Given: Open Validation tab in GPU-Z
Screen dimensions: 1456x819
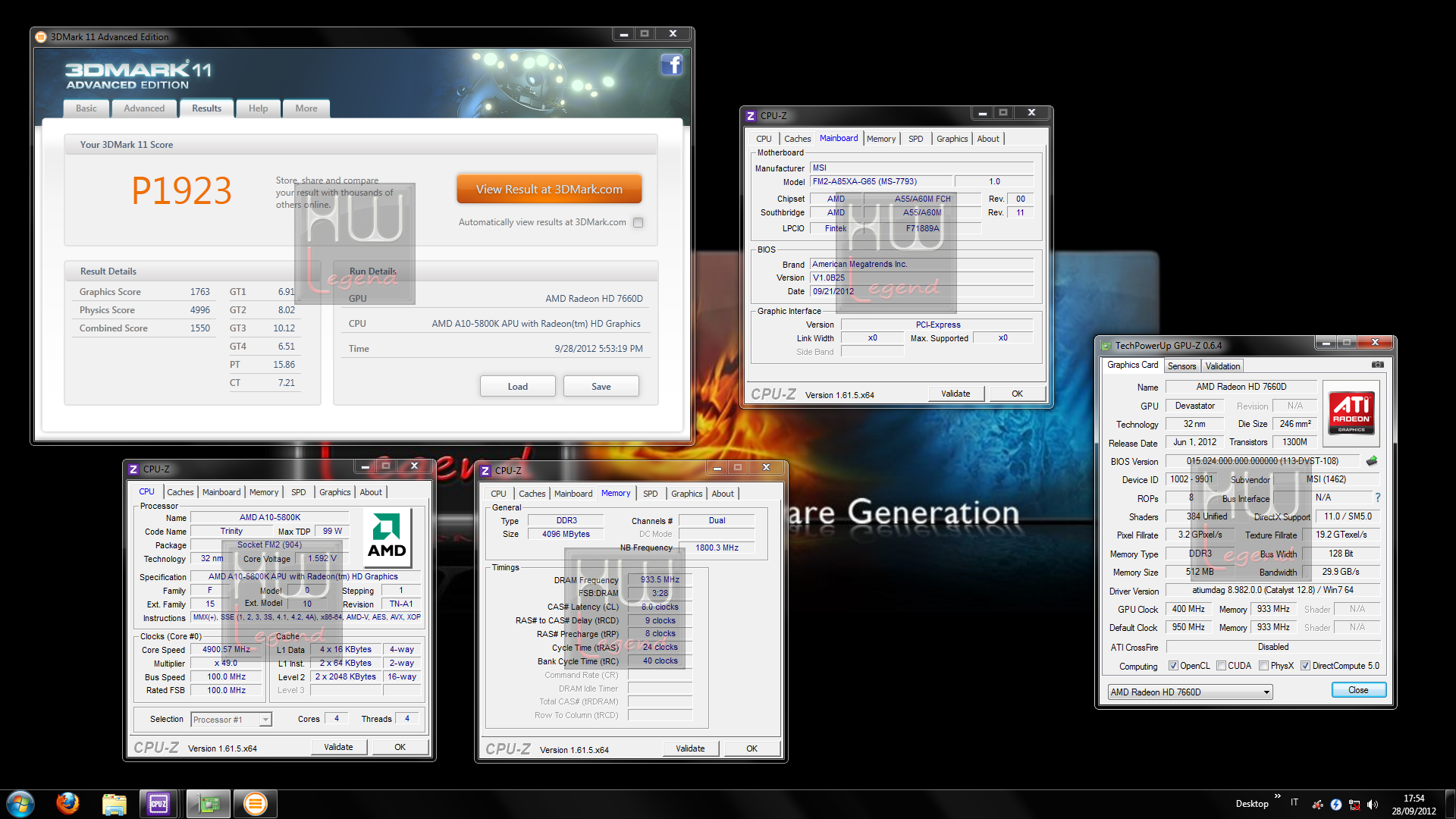Looking at the screenshot, I should pos(1222,366).
